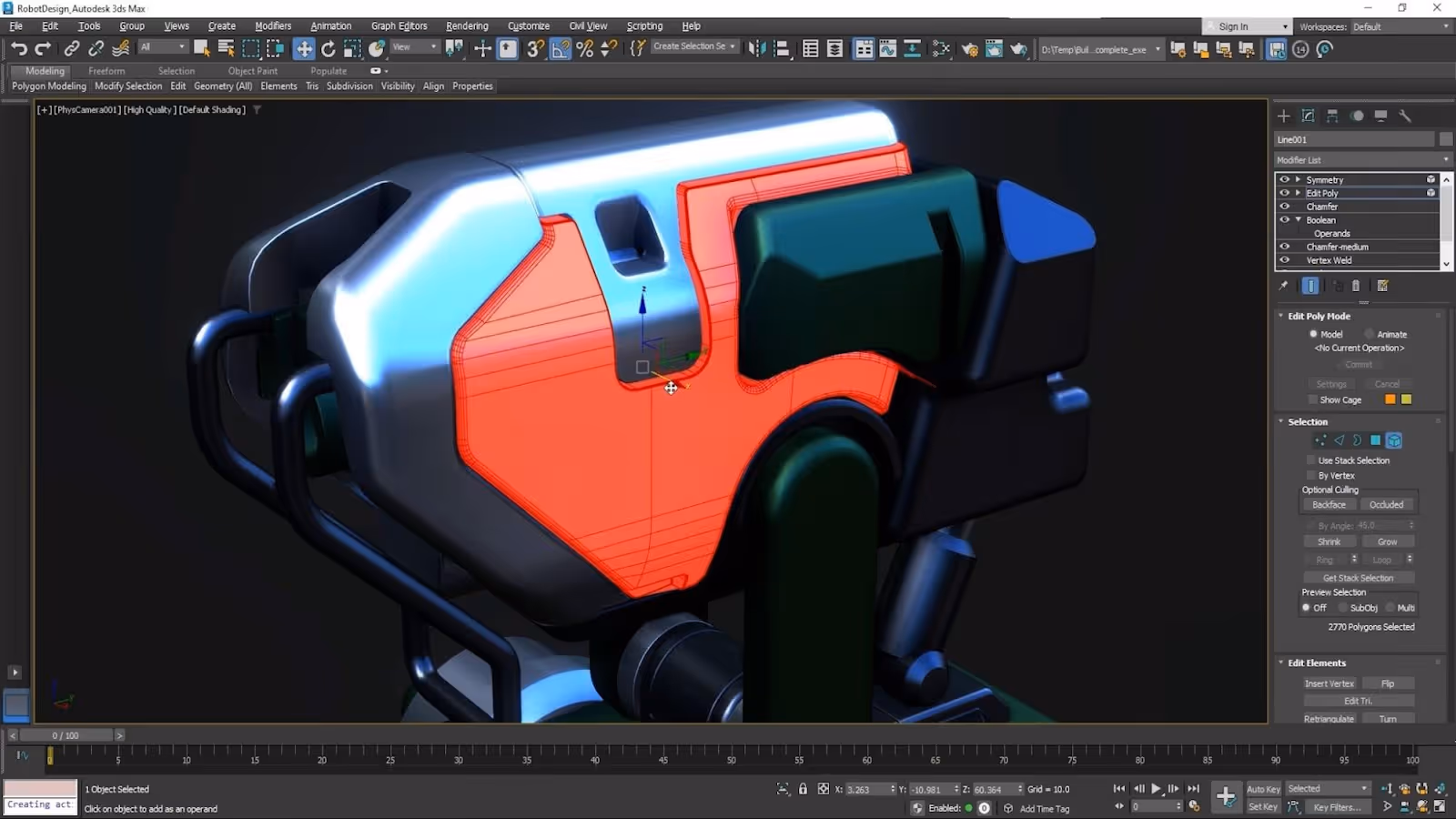Open the Render Setup teapot icon
This screenshot has width=1456, height=819.
click(970, 48)
